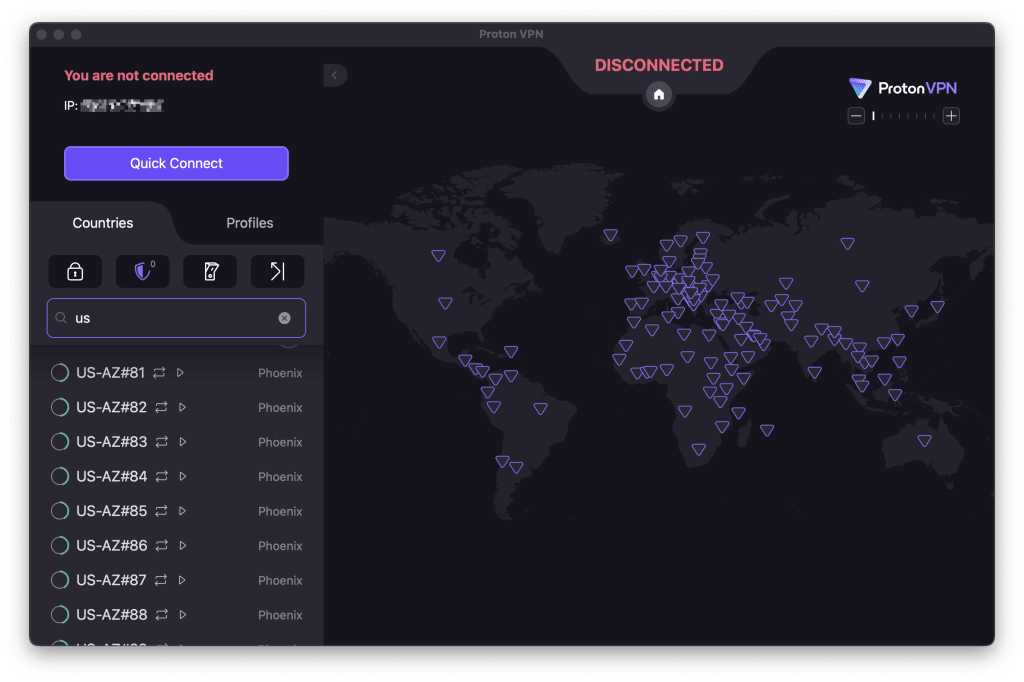The height and width of the screenshot is (682, 1024).
Task: Select server US-AZ#81
Action: (x=176, y=372)
